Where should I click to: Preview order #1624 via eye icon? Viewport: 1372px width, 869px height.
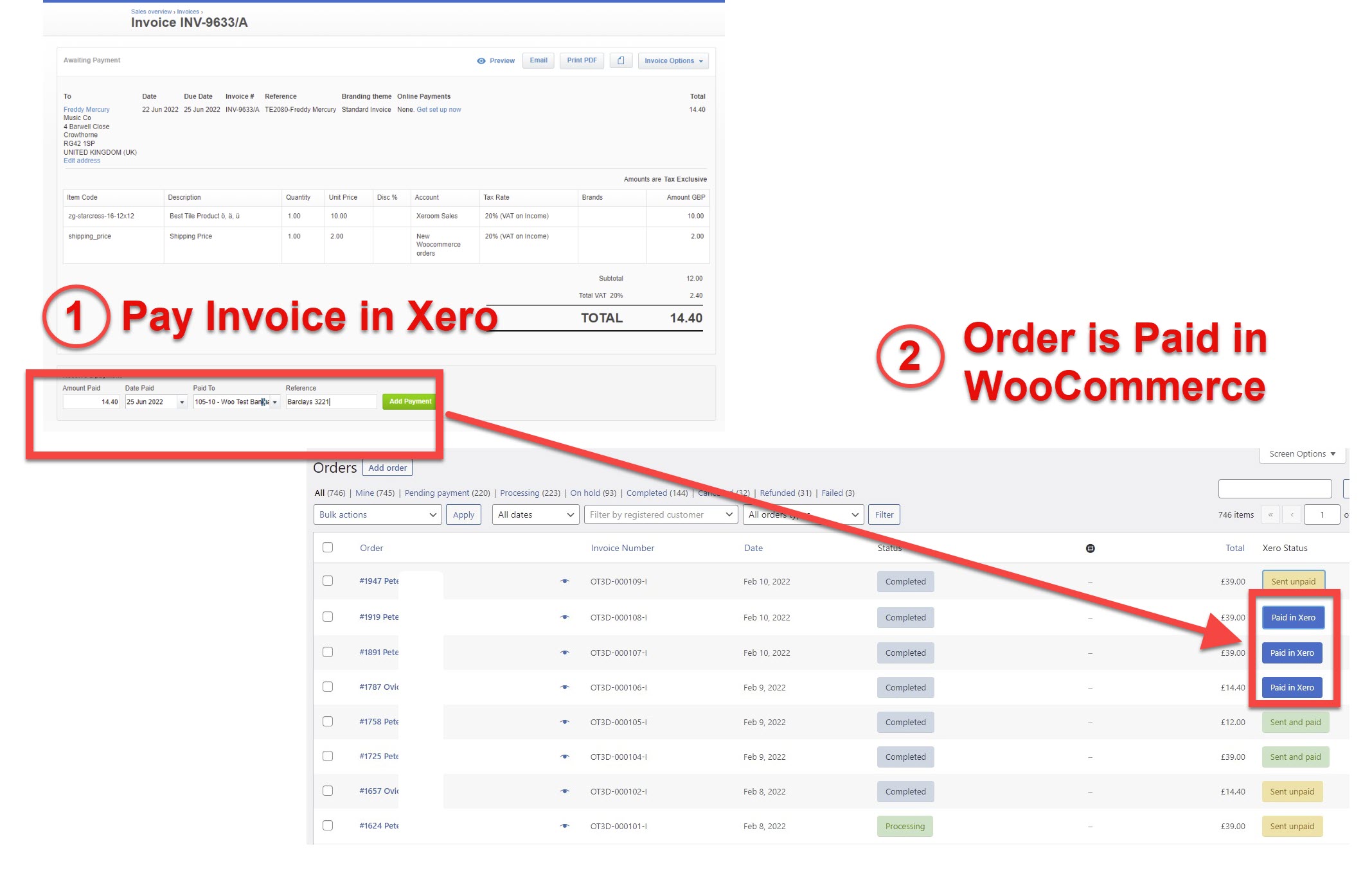565,826
